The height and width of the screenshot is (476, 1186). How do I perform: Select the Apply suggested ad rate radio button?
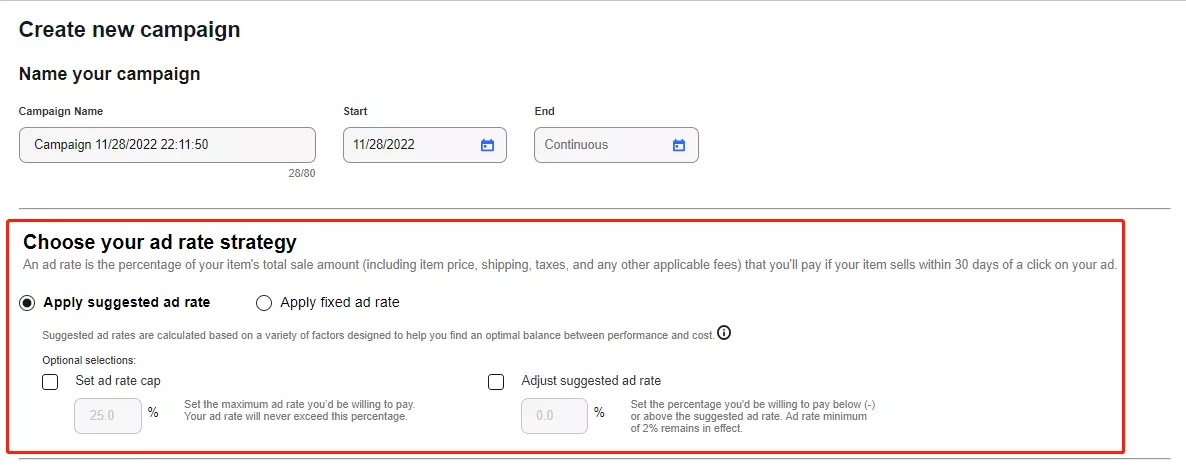click(x=30, y=302)
